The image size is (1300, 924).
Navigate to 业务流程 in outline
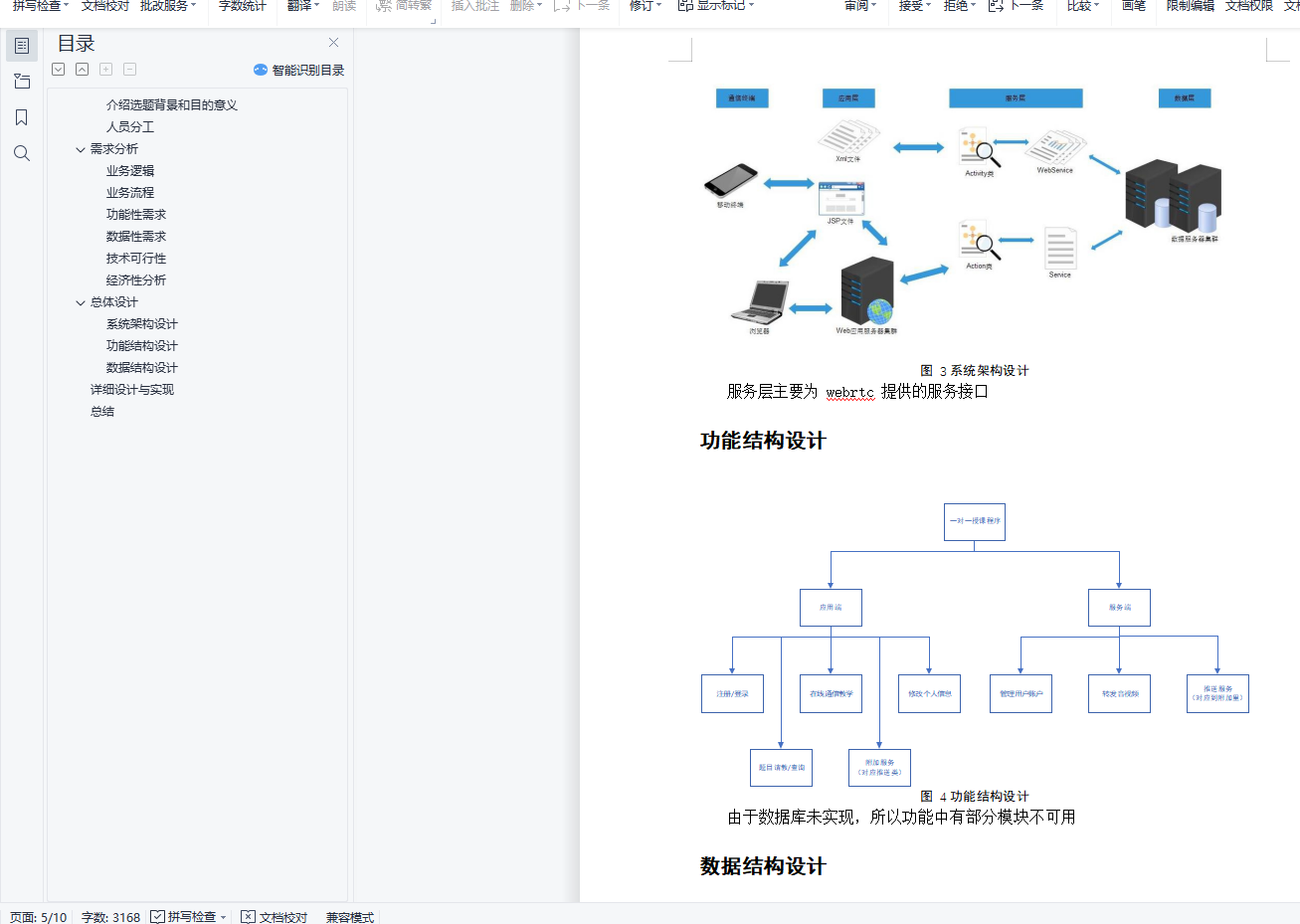pos(130,192)
